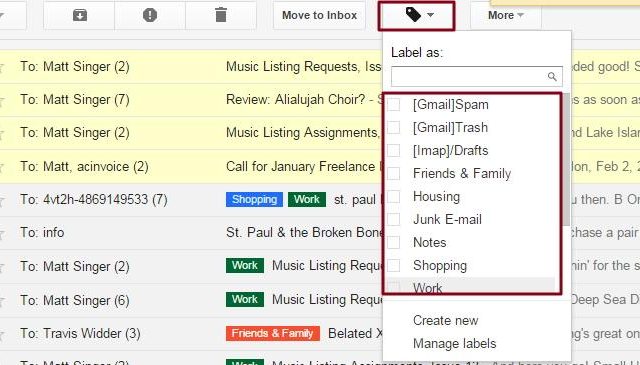Click the Archive icon button
The image size is (640, 365).
pyautogui.click(x=80, y=16)
